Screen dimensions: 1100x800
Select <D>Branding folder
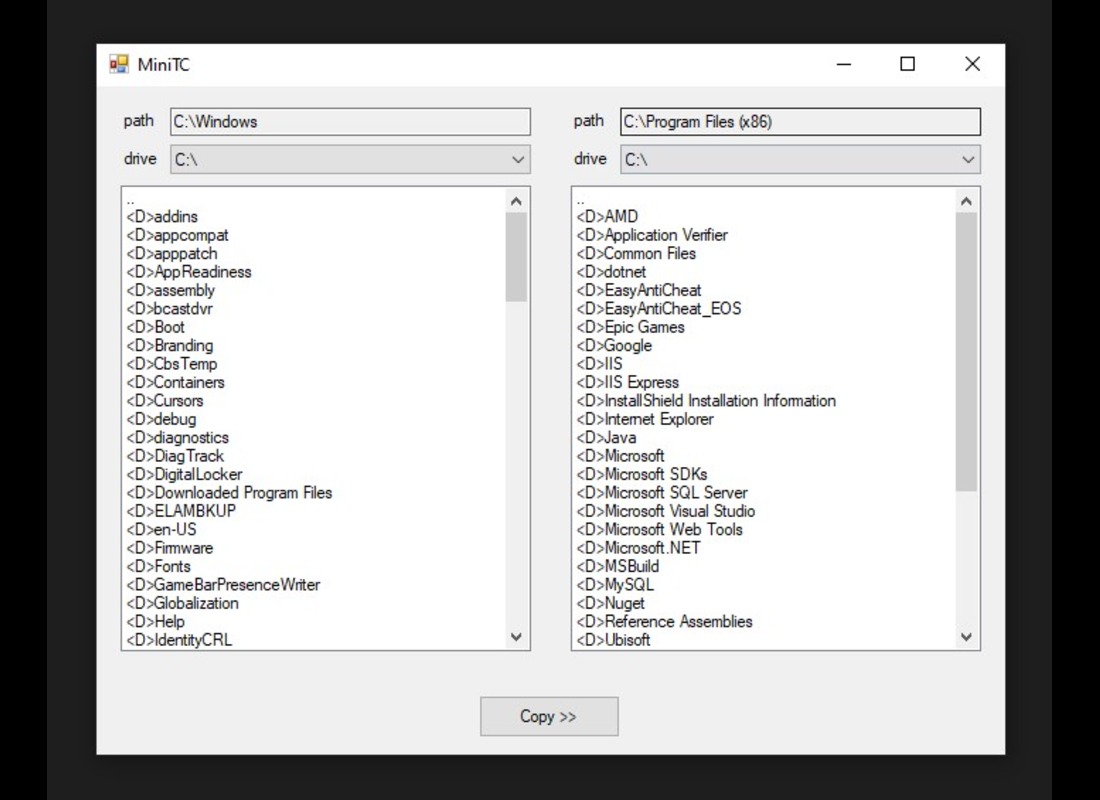point(170,345)
